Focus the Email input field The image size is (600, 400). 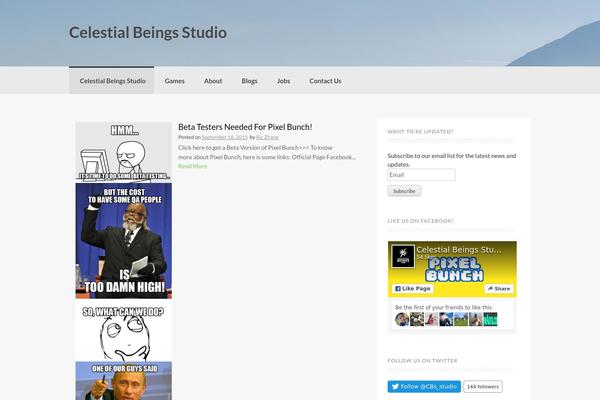coord(421,175)
